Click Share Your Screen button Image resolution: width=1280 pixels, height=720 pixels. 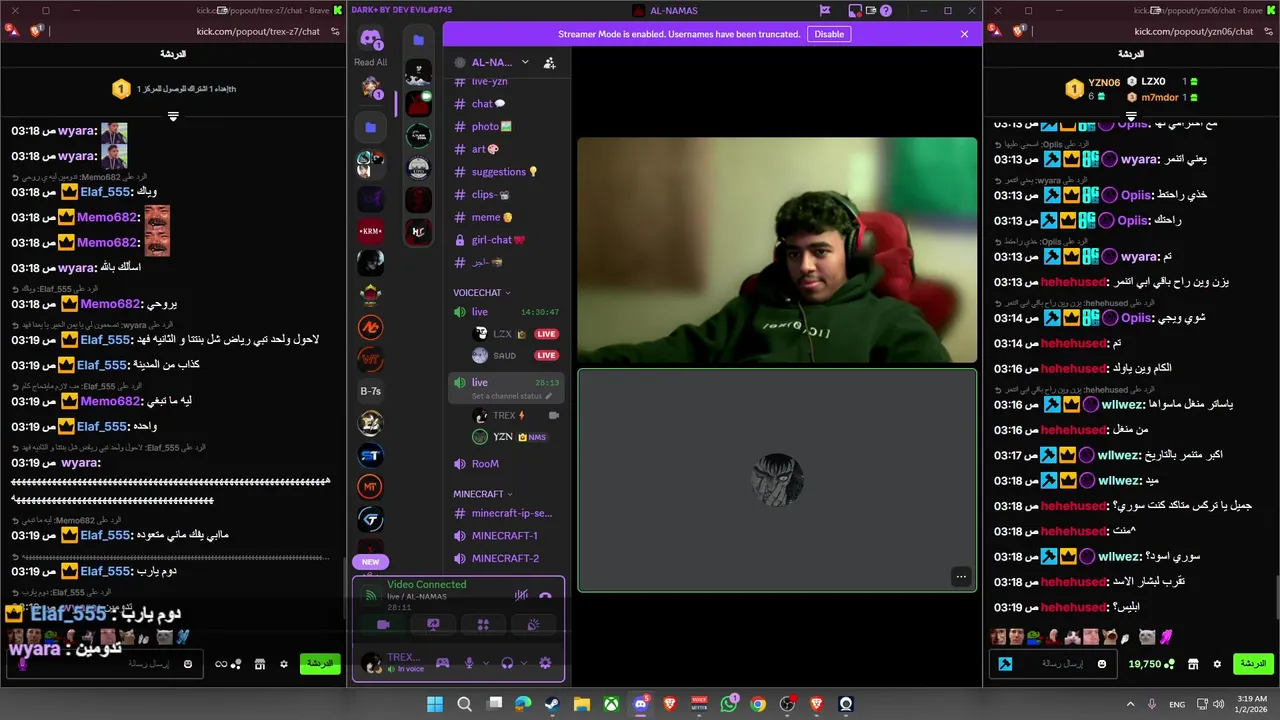point(433,624)
